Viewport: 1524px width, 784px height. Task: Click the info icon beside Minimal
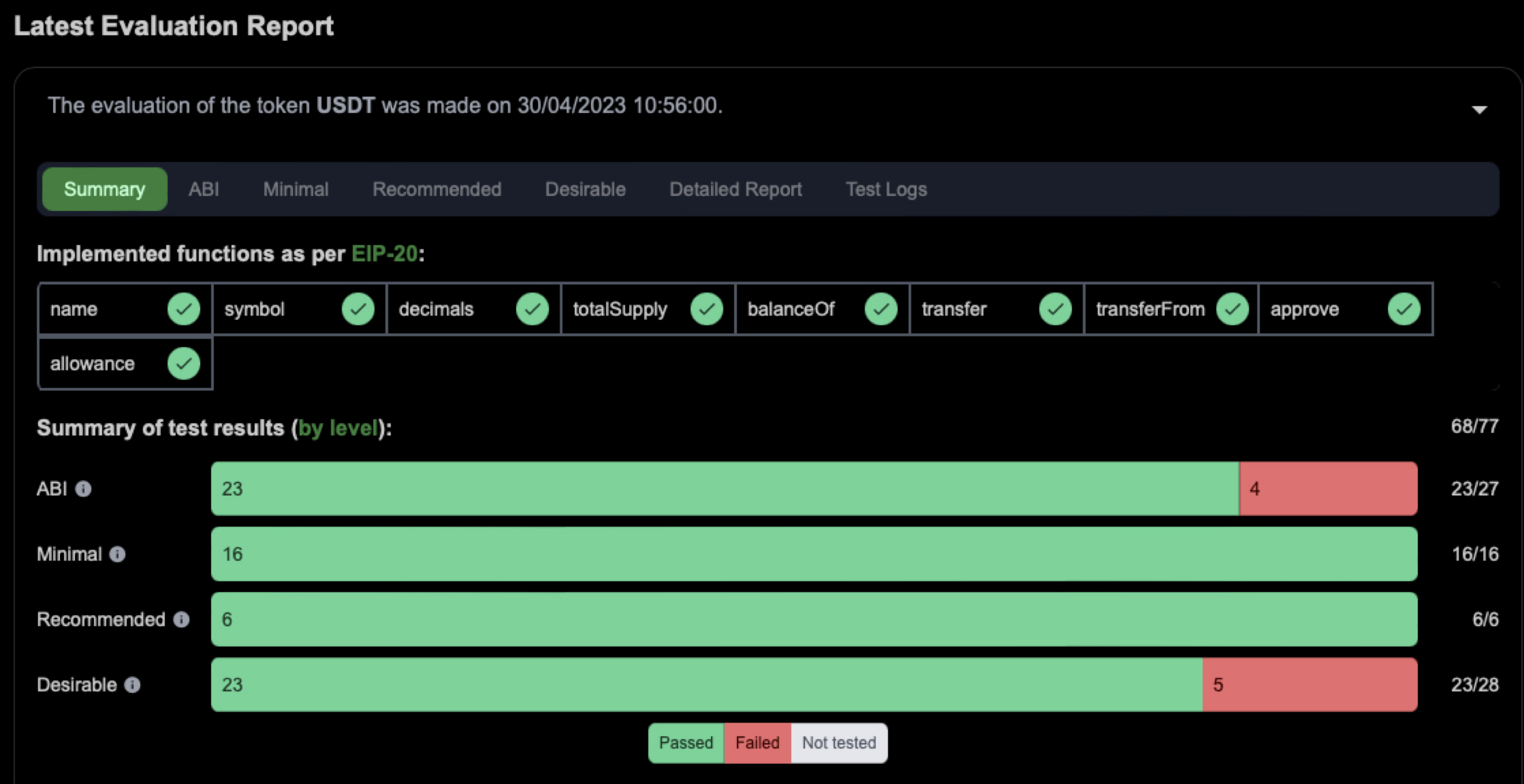[118, 554]
